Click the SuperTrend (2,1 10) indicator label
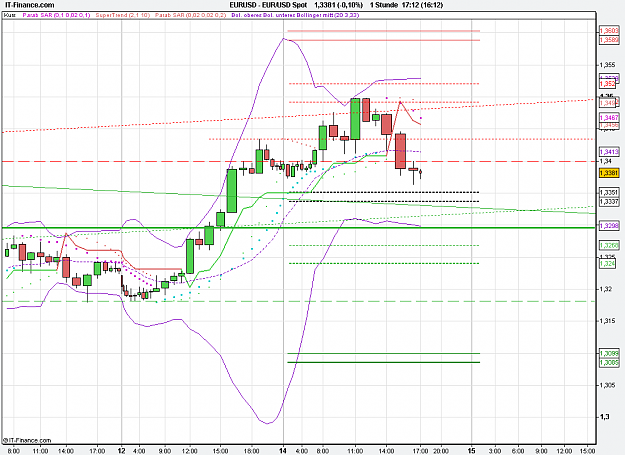 (122, 15)
